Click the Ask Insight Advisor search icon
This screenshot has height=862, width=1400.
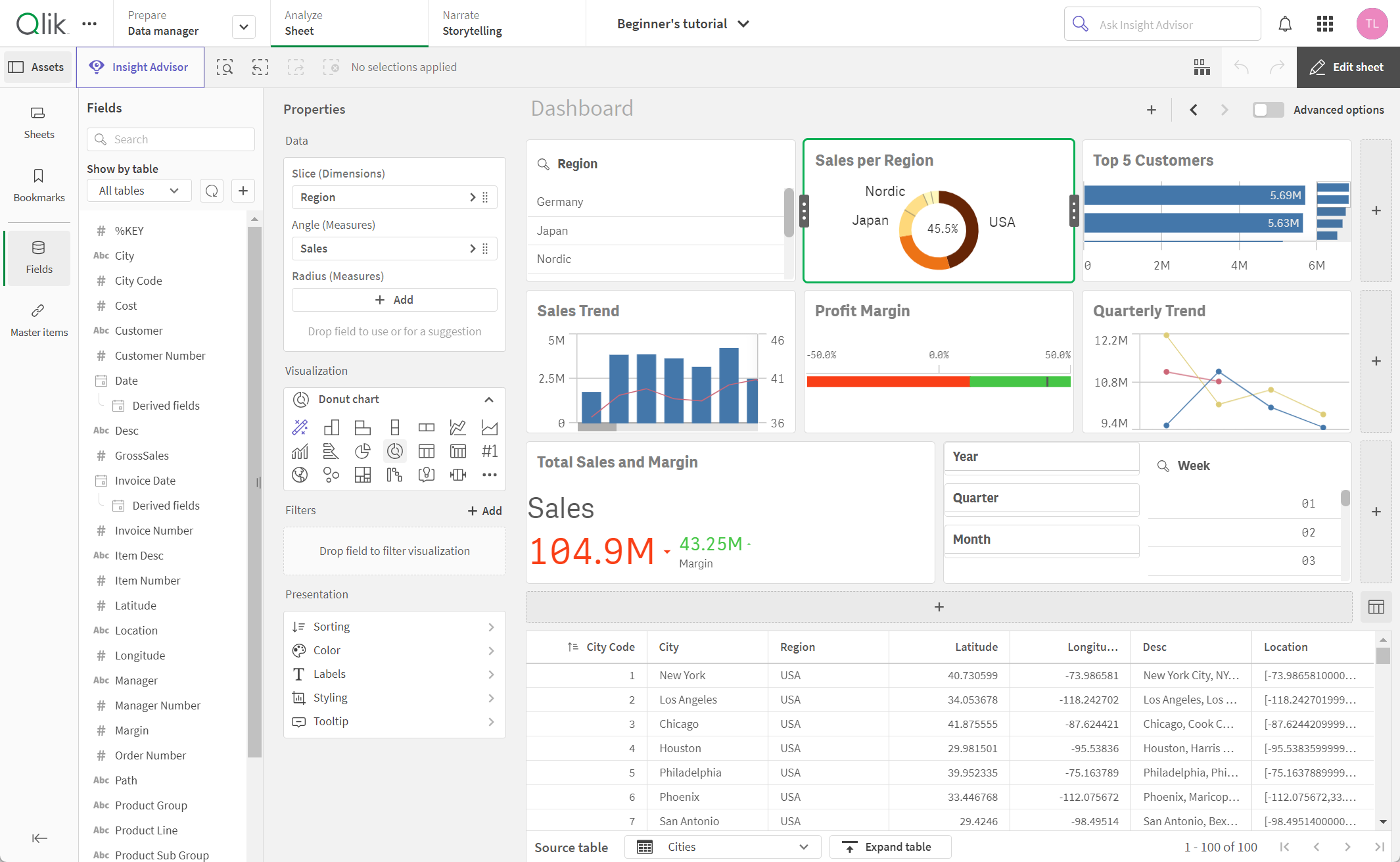[1080, 24]
